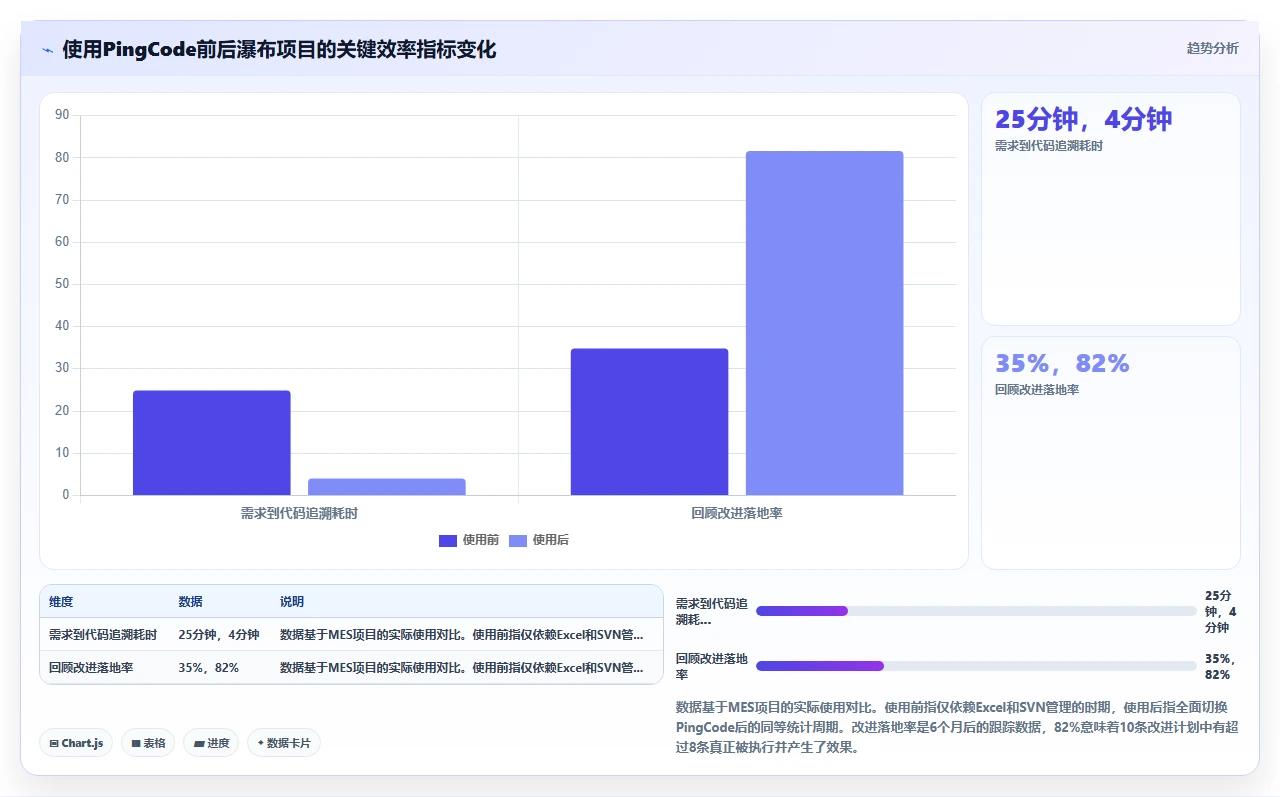This screenshot has height=797, width=1280.
Task: Click the truncated 需求到代码追溯耗... progress label
Action: (x=711, y=611)
